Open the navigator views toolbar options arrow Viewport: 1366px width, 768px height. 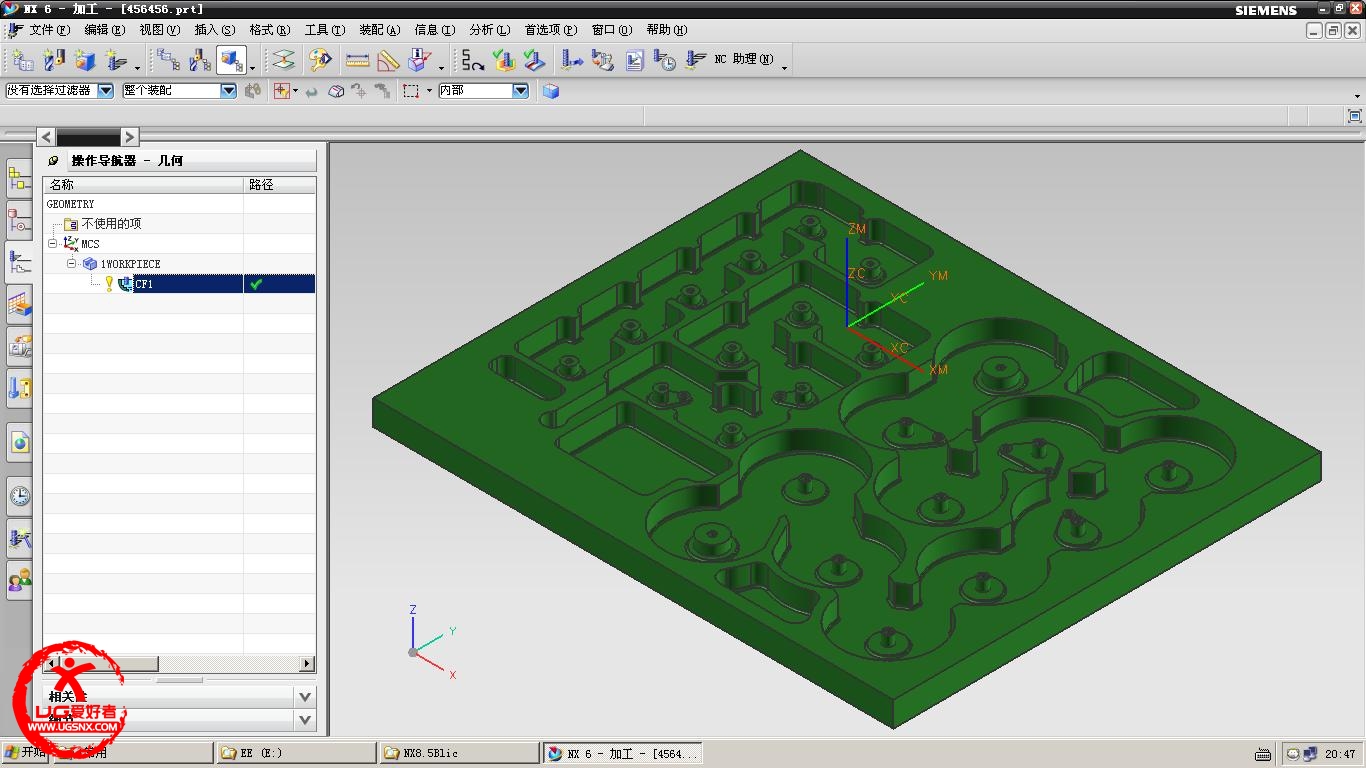[x=252, y=67]
